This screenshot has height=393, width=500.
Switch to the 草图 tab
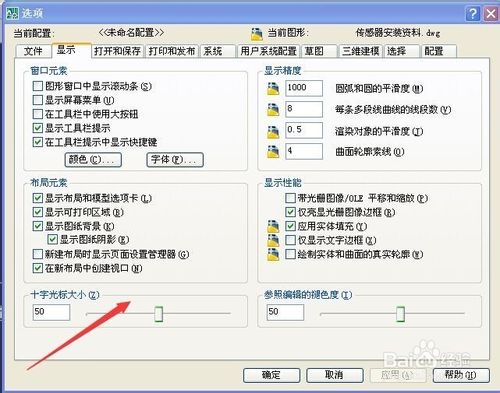click(319, 51)
